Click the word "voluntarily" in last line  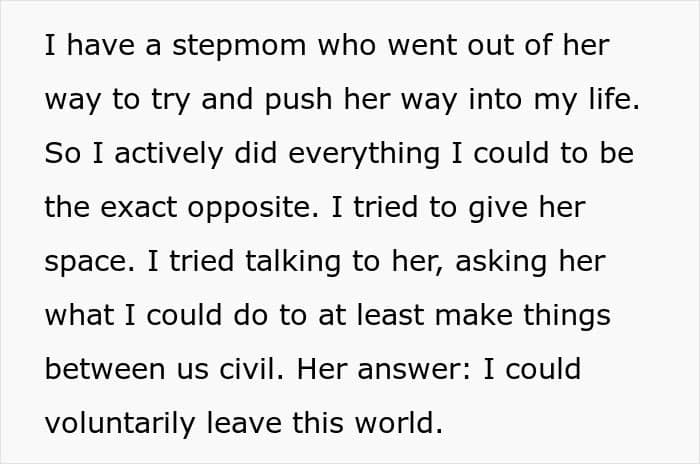pos(120,424)
